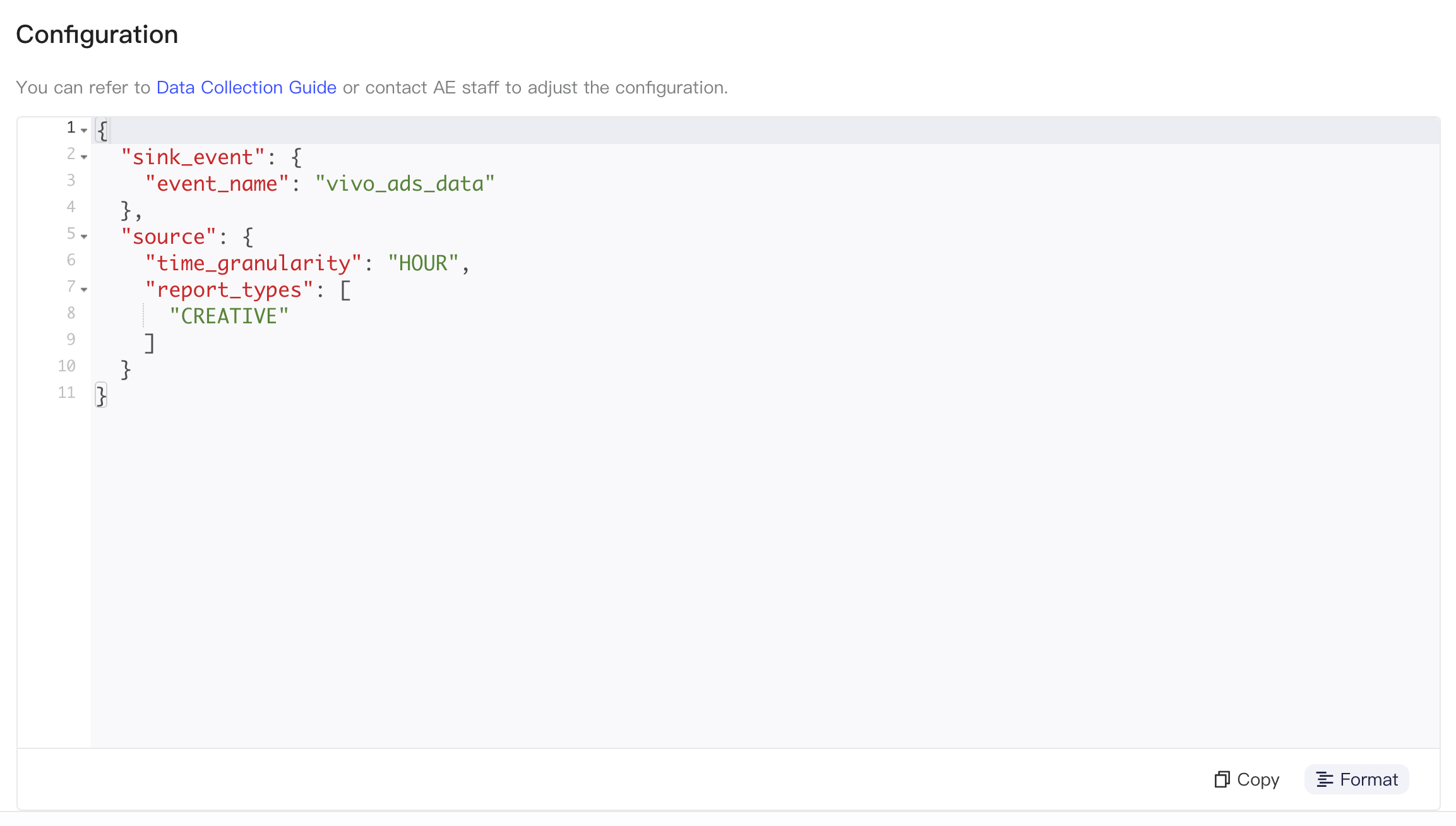Click the Configuration heading
This screenshot has height=826, width=1456.
coord(97,35)
